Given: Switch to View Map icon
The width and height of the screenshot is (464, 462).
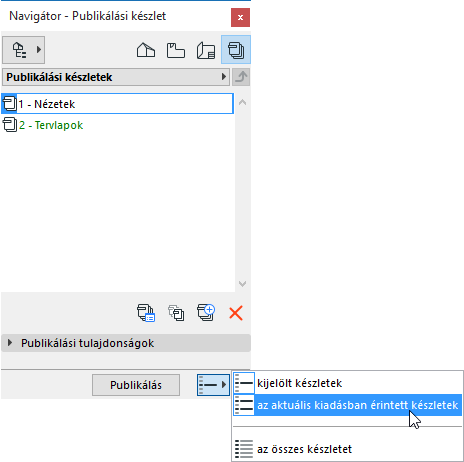Looking at the screenshot, I should pos(176,50).
